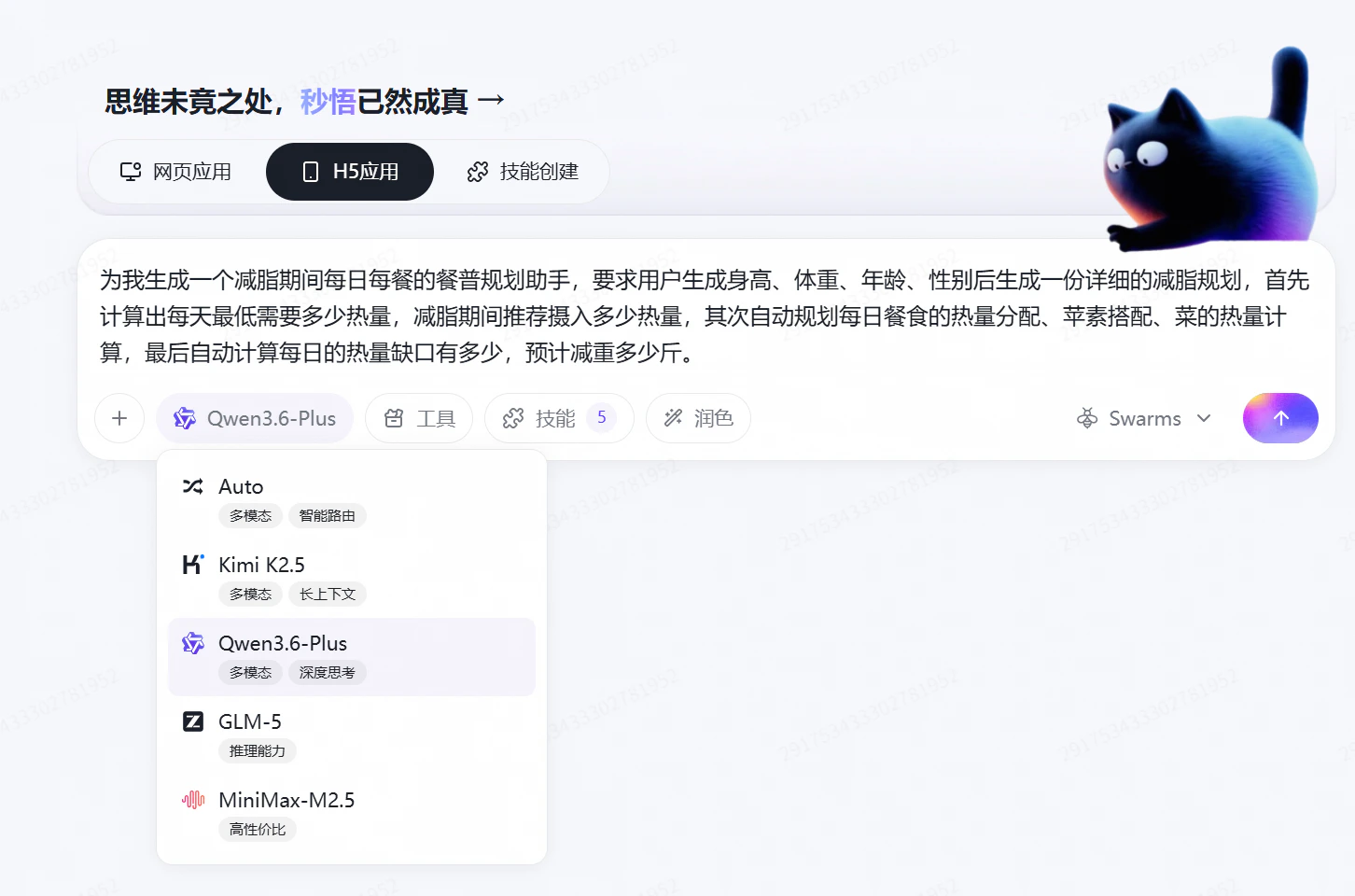Click the 秒悟 headline arrow link
Screen dimensions: 1355x896
491,100
